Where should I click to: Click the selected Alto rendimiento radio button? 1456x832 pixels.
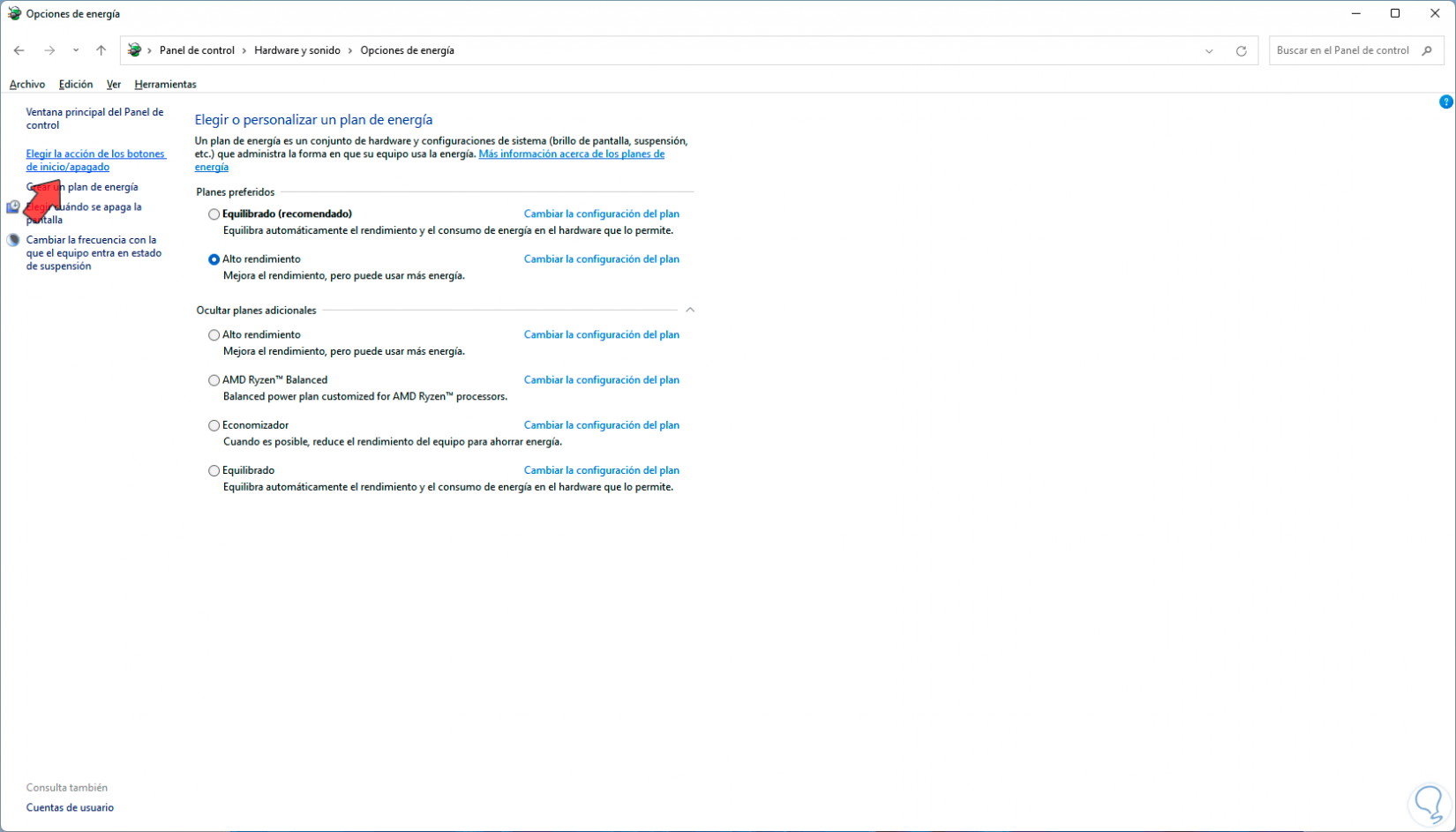214,259
